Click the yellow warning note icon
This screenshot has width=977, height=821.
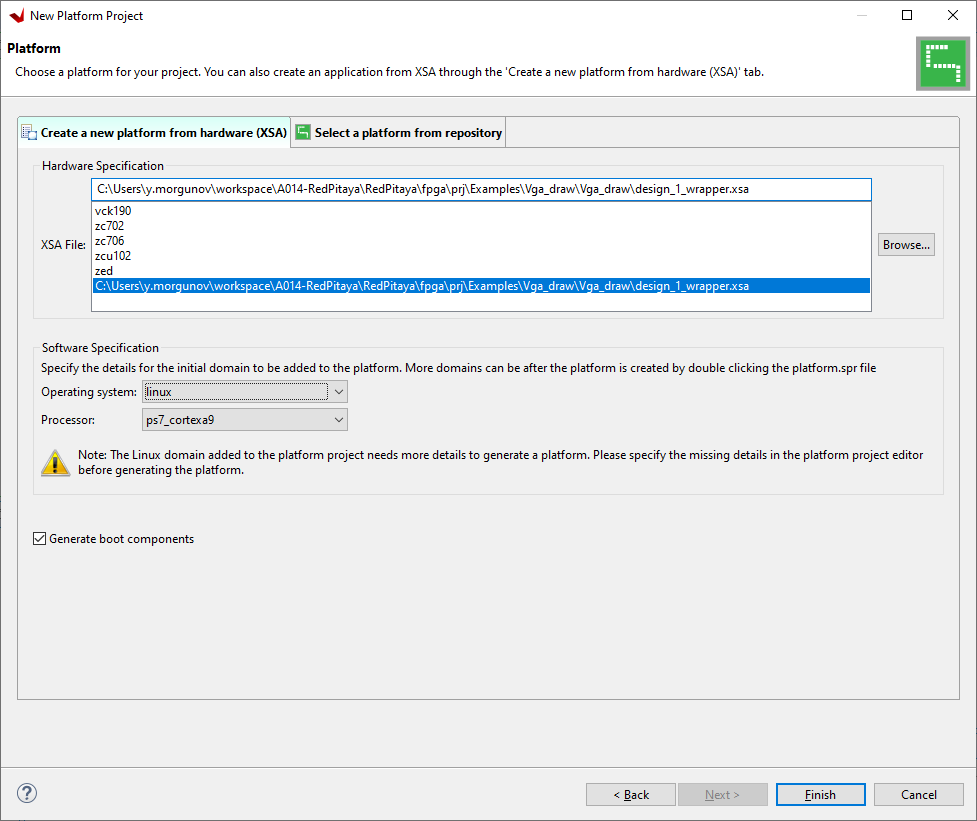click(x=55, y=463)
